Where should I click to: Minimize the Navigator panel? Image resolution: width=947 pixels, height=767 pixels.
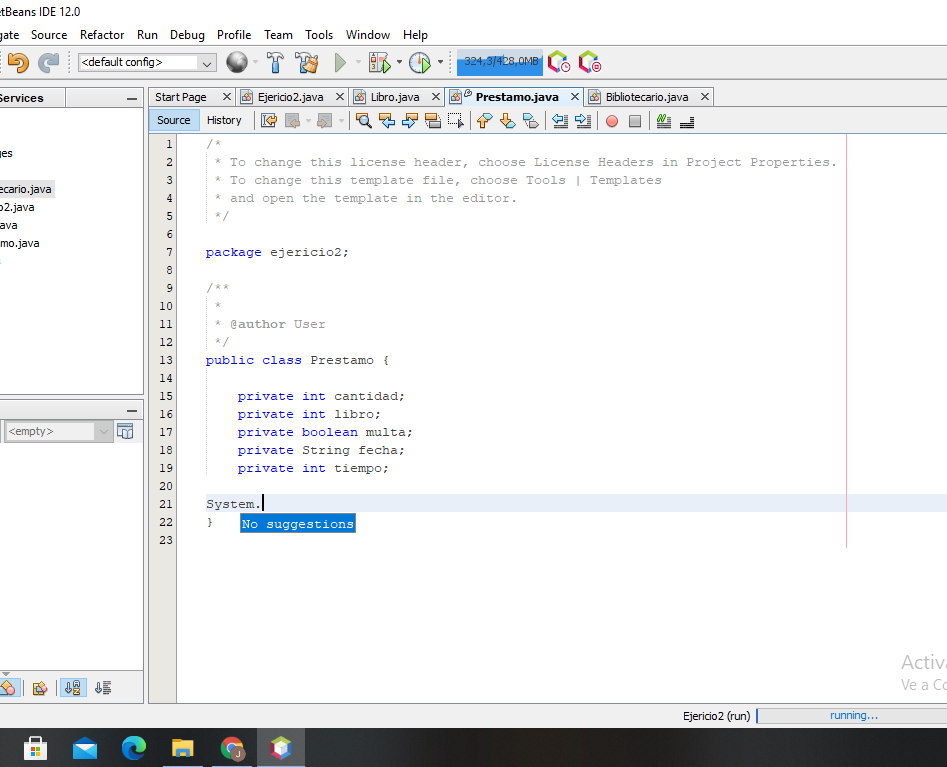pyautogui.click(x=132, y=411)
